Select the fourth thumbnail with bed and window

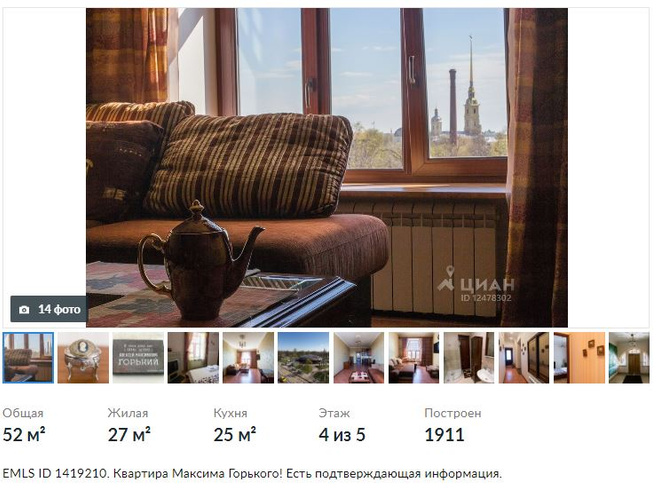point(194,358)
